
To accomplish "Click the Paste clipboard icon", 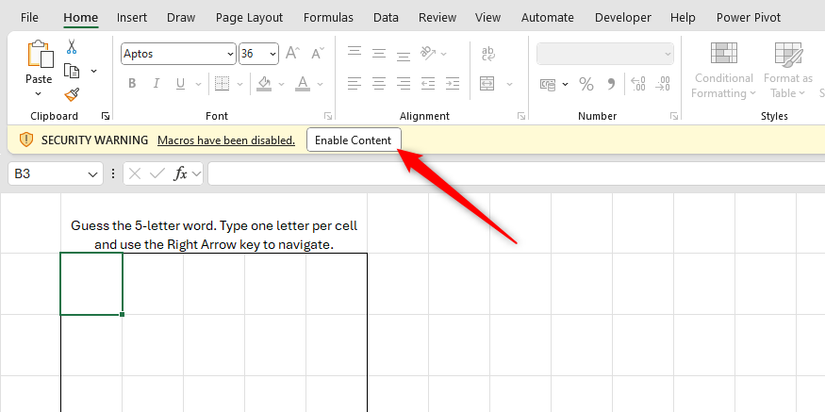I will click(x=40, y=54).
